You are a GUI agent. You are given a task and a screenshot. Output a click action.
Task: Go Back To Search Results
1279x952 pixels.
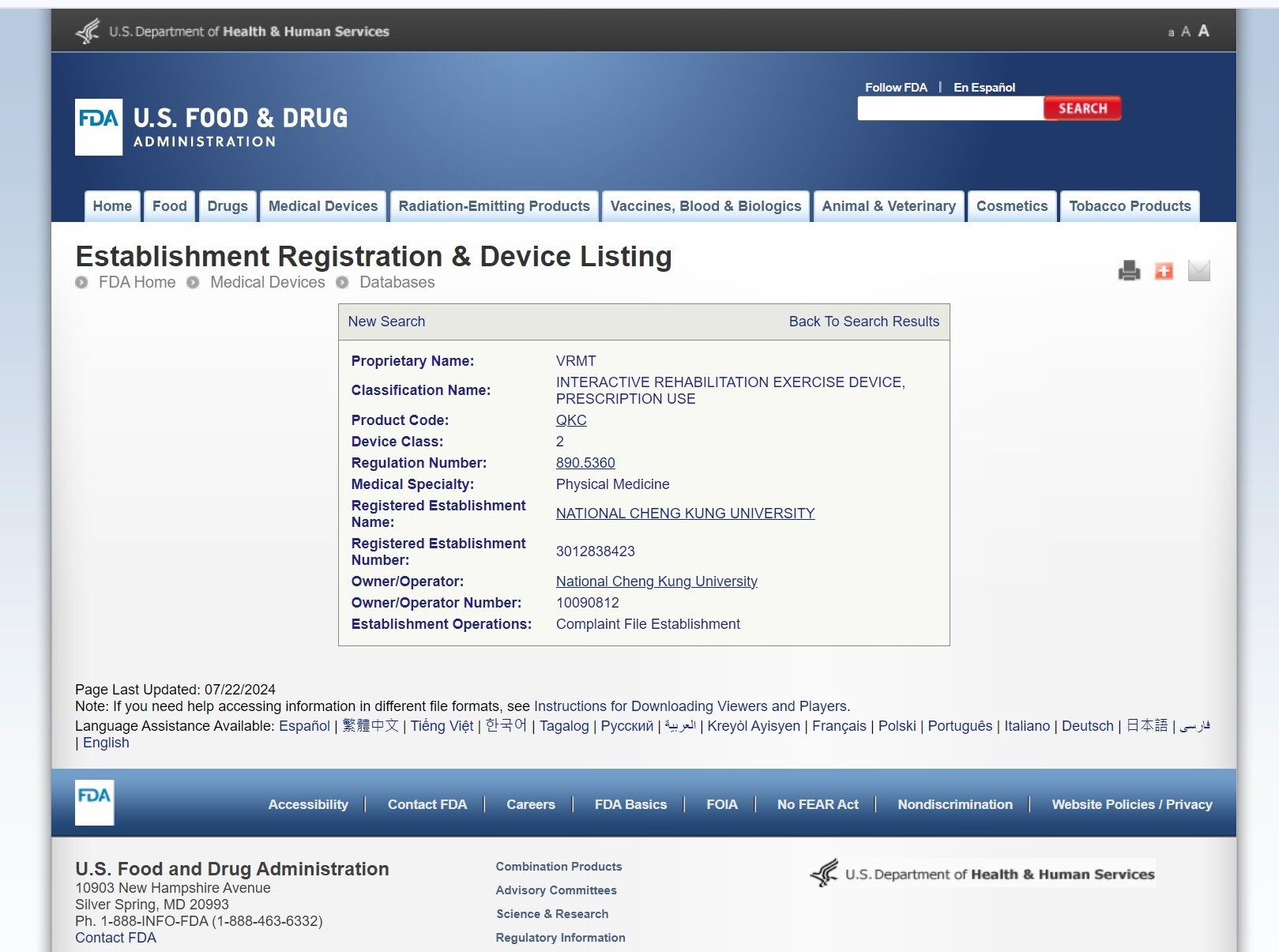pos(864,322)
